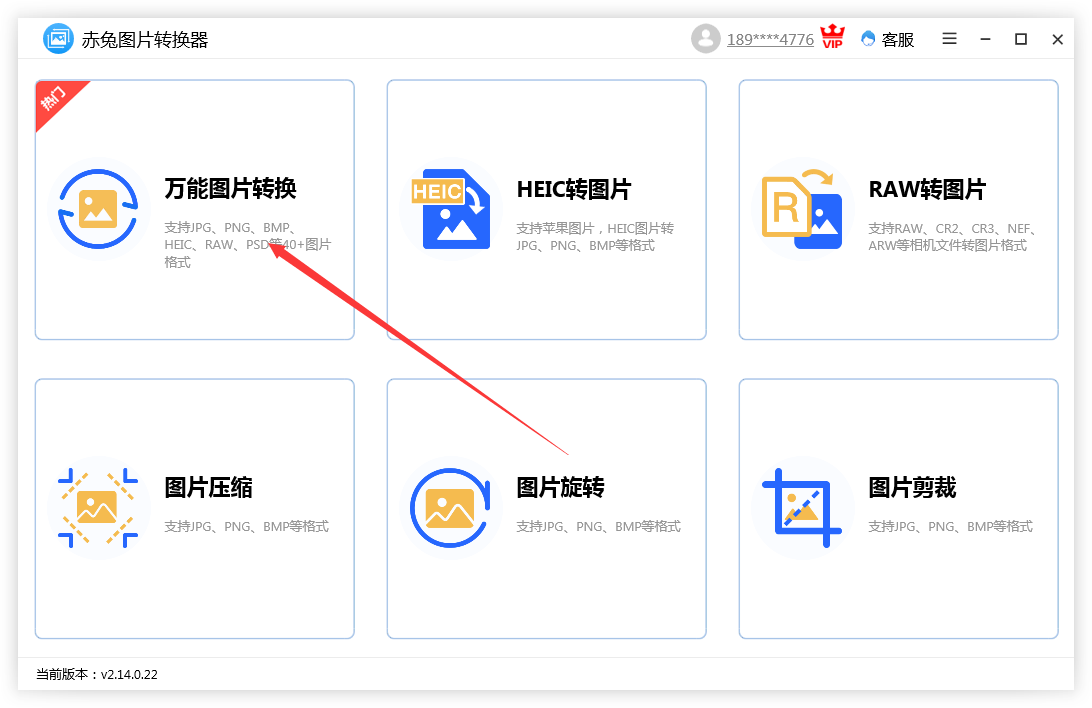Screen dimensions: 1092x708
Task: Click the 图片旋转 rotate icon
Action: point(450,508)
